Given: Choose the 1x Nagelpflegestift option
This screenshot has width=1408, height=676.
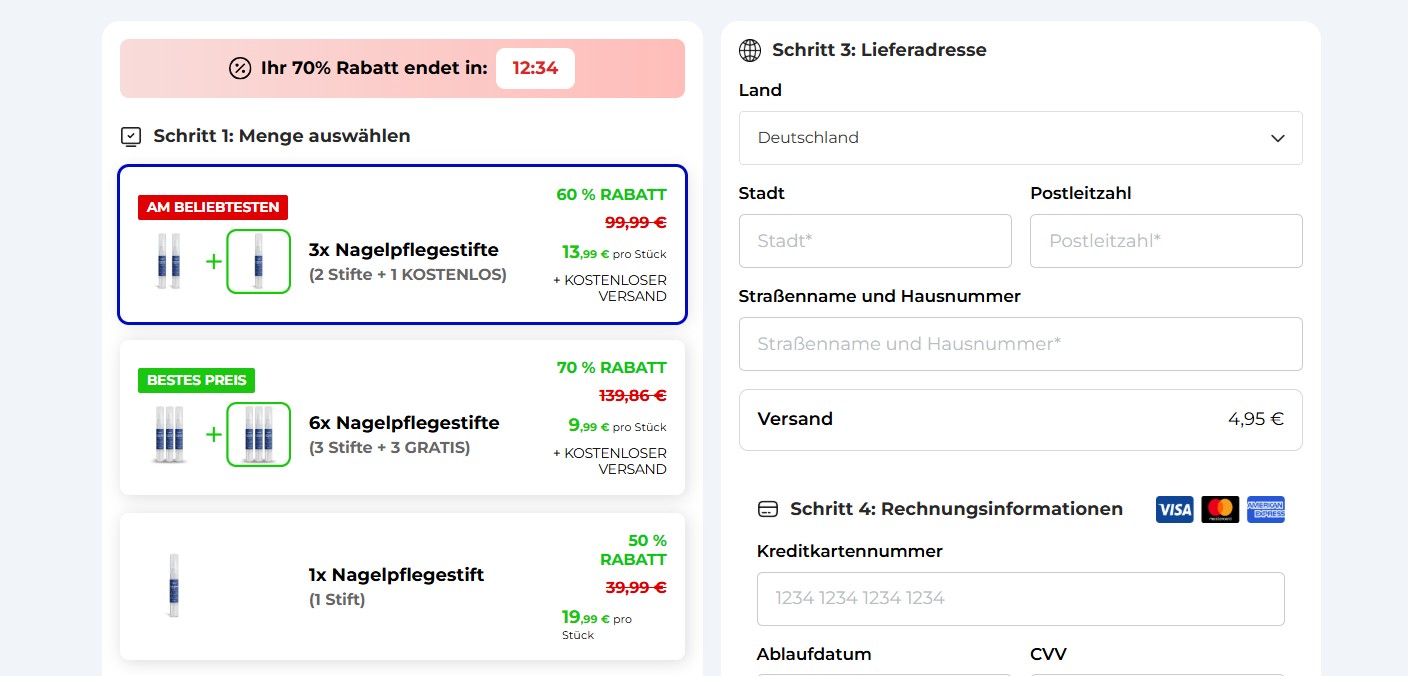Looking at the screenshot, I should coord(402,587).
